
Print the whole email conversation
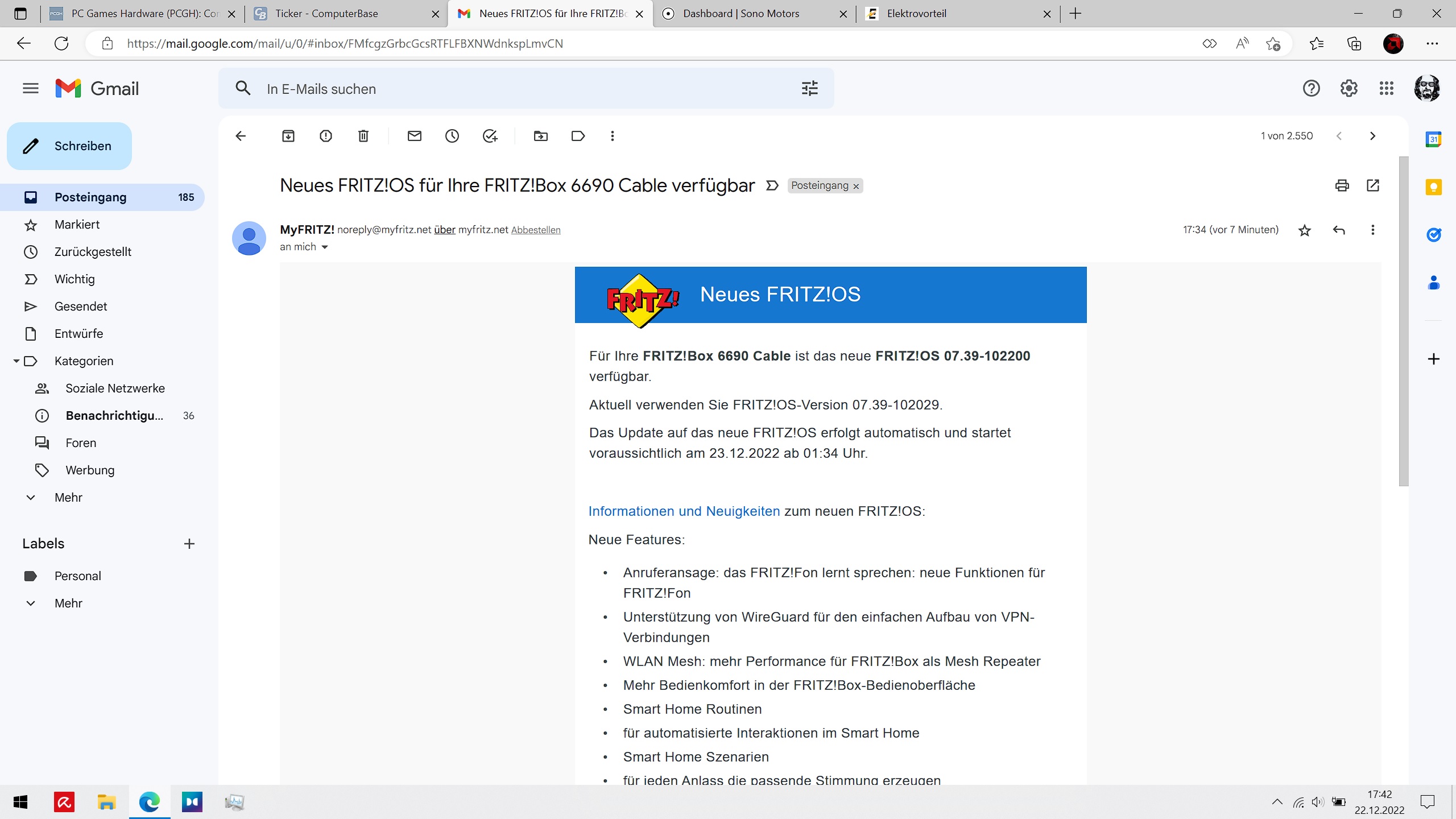pyautogui.click(x=1342, y=185)
